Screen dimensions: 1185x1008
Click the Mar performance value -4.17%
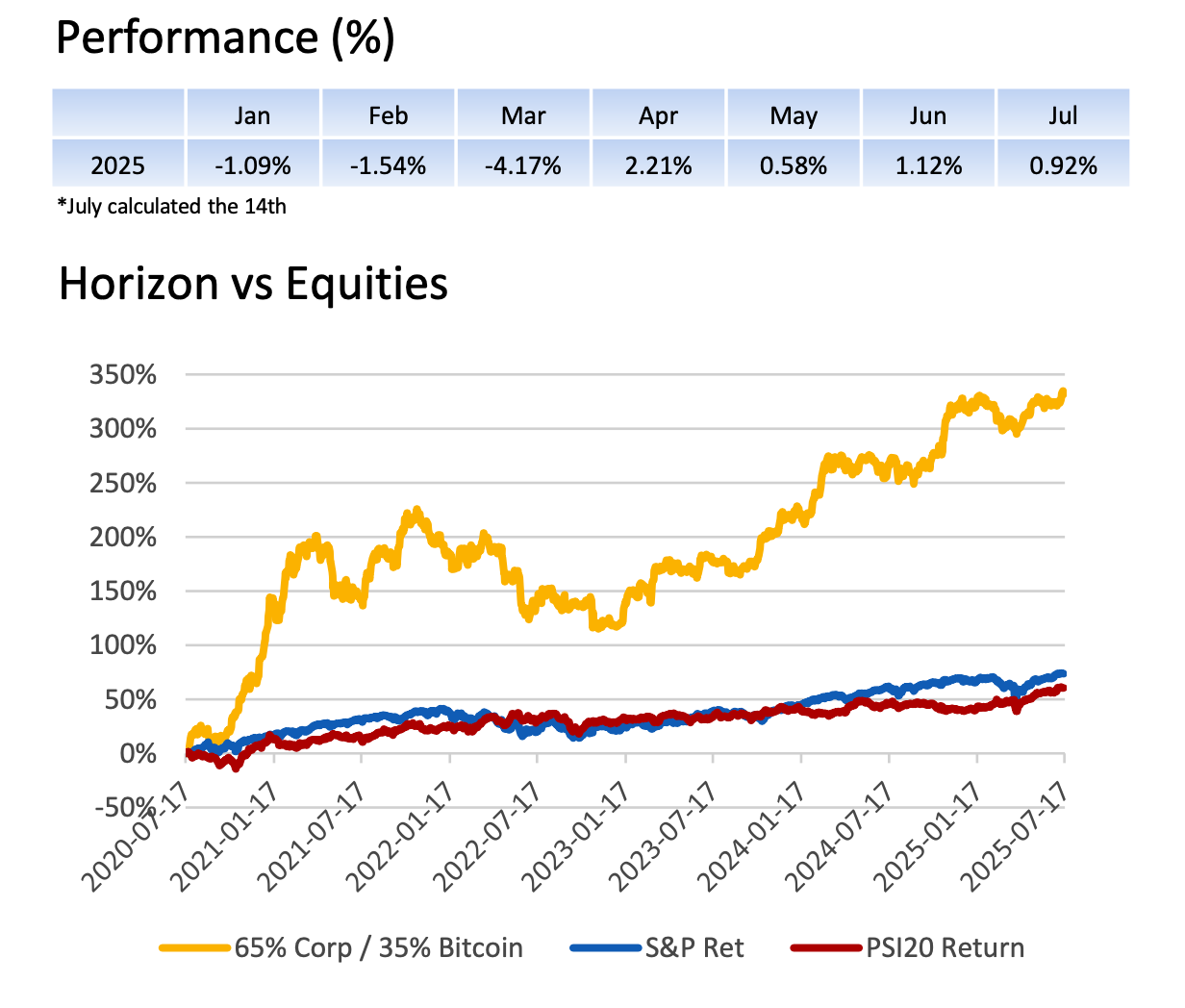point(523,165)
